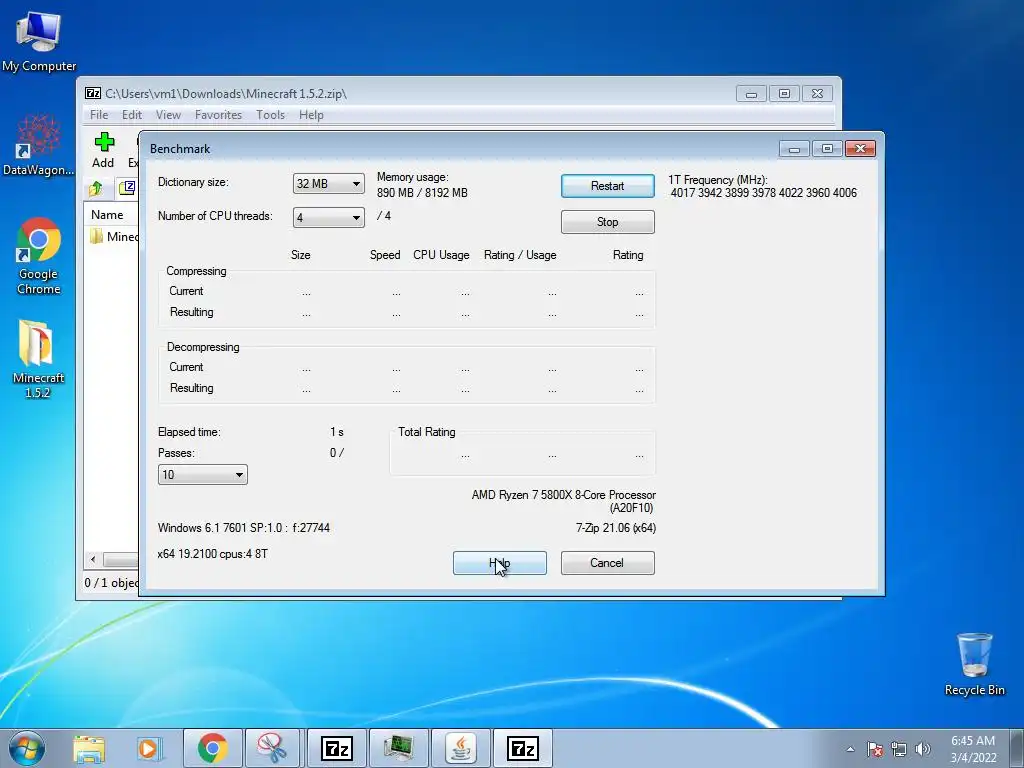Viewport: 1024px width, 768px height.
Task: Click the 'AMD Ryzen 7 5800X 8-Core Processor' text
Action: click(564, 495)
